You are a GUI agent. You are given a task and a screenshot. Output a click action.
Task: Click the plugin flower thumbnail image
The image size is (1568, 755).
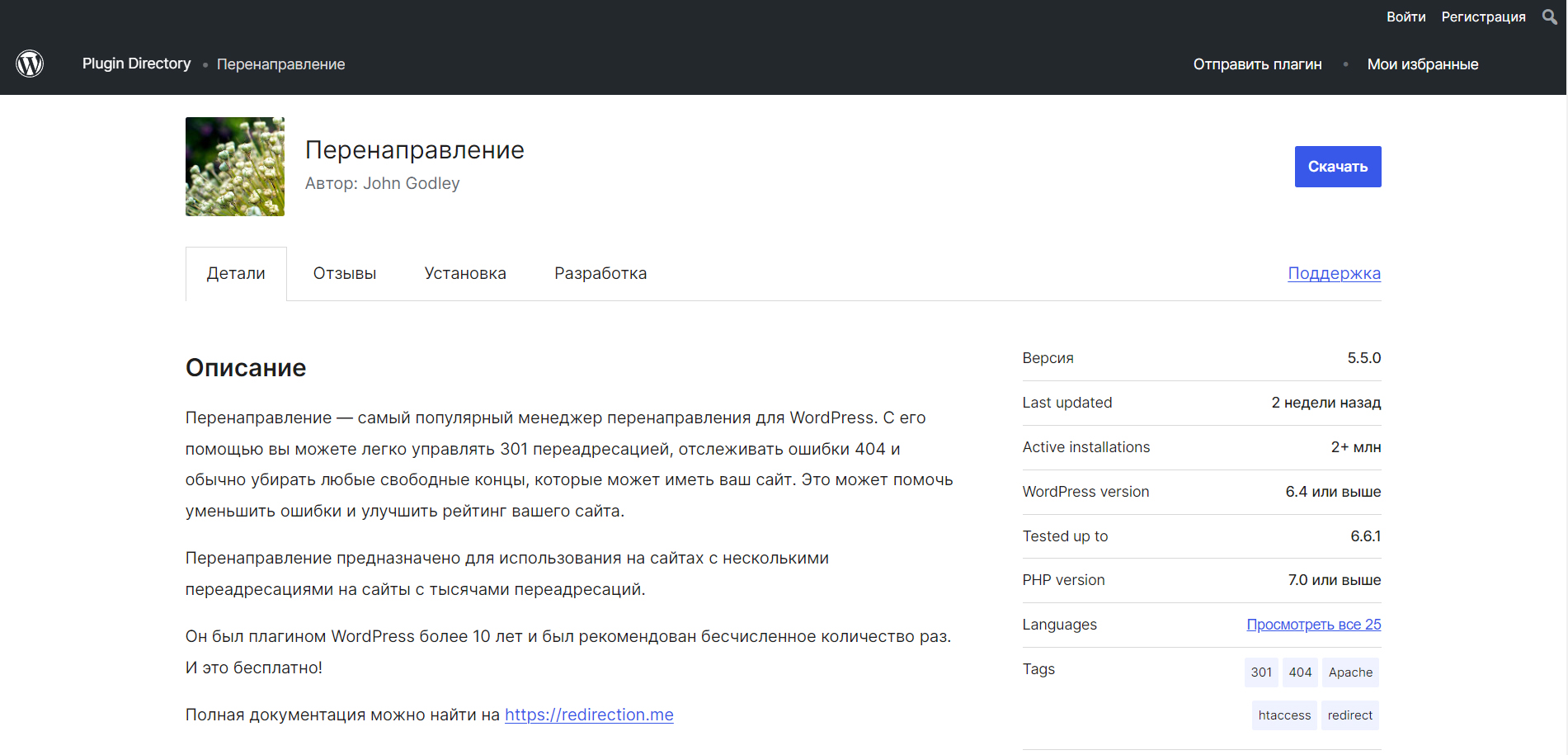point(235,167)
